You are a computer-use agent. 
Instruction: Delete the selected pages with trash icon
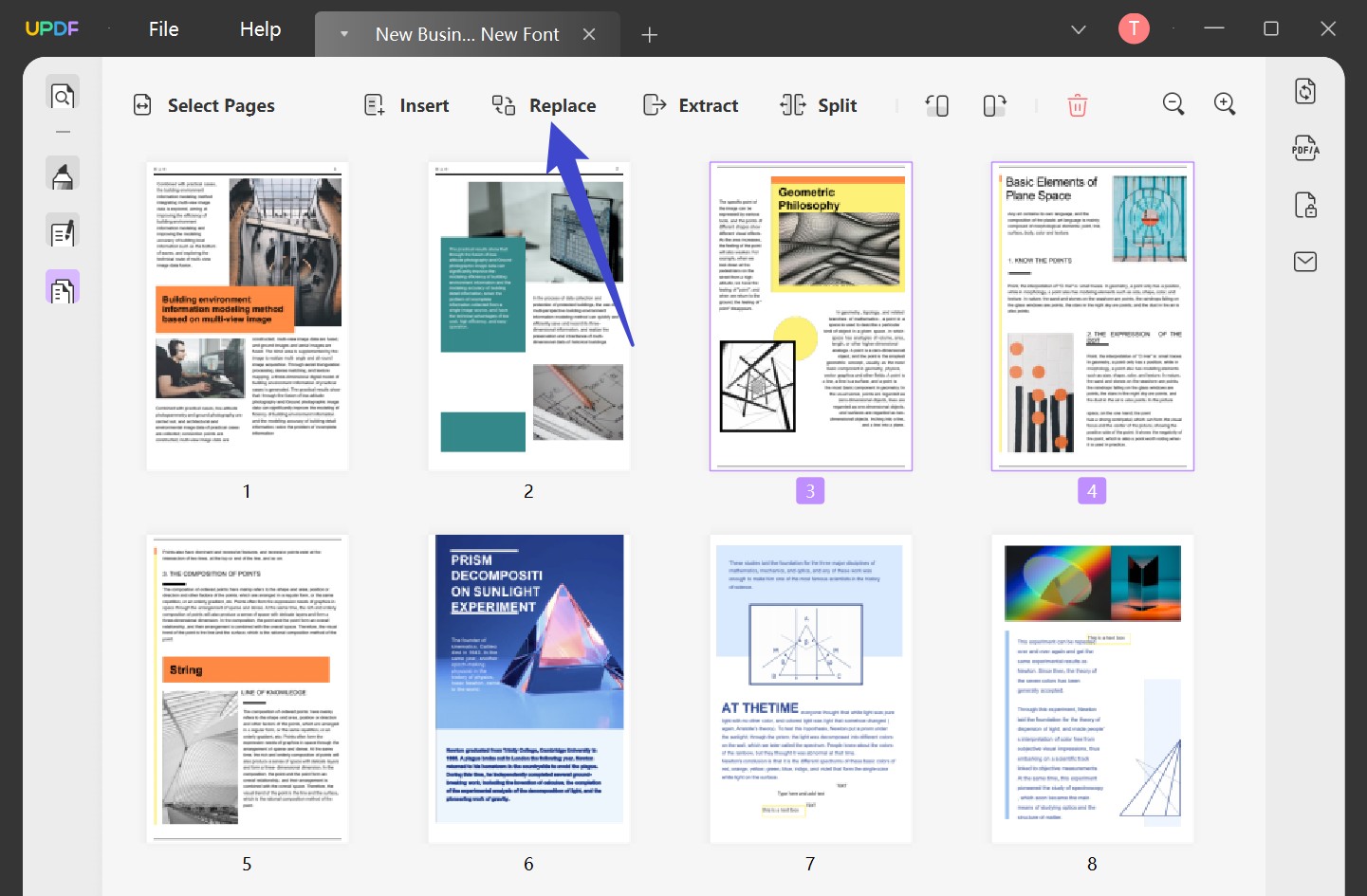(x=1077, y=105)
